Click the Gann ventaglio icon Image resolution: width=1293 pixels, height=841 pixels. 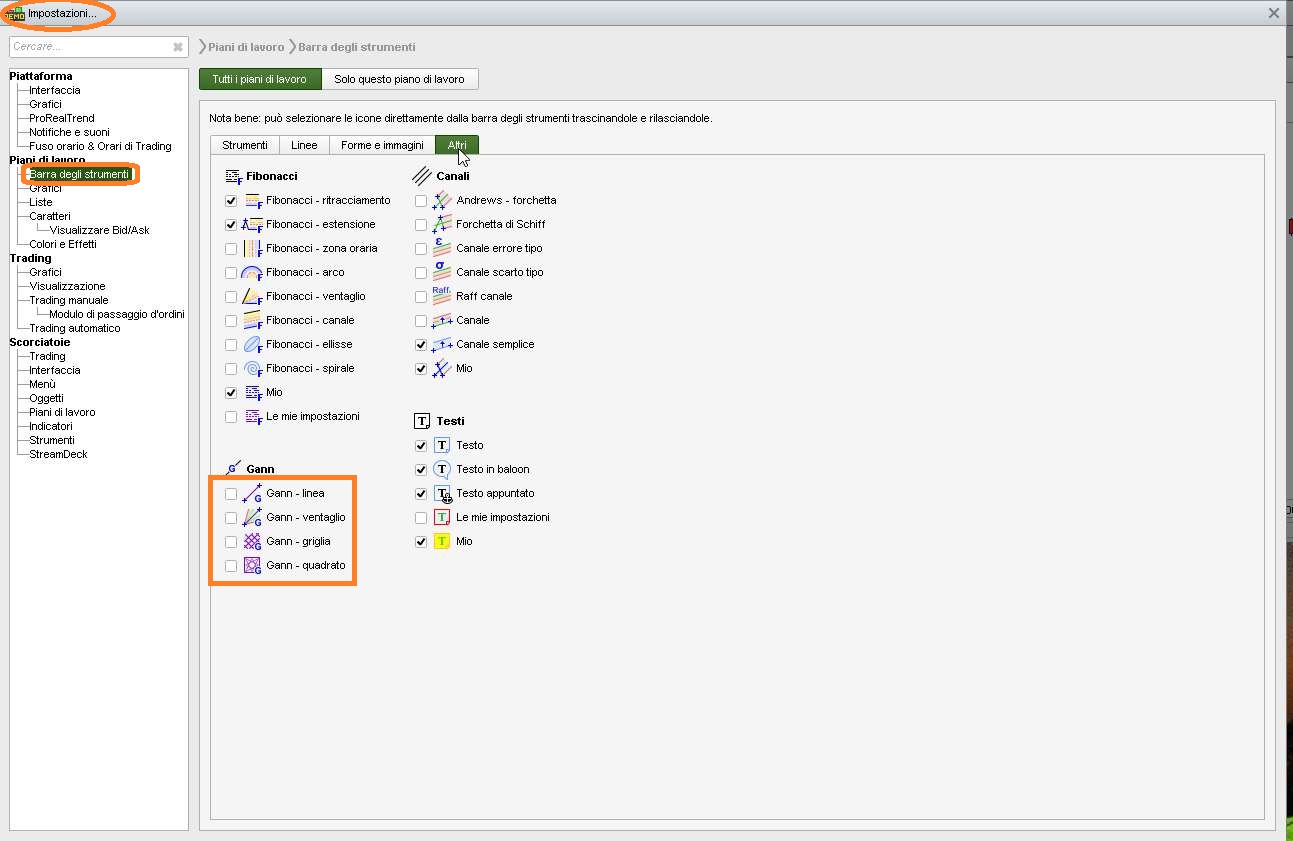pyautogui.click(x=253, y=517)
